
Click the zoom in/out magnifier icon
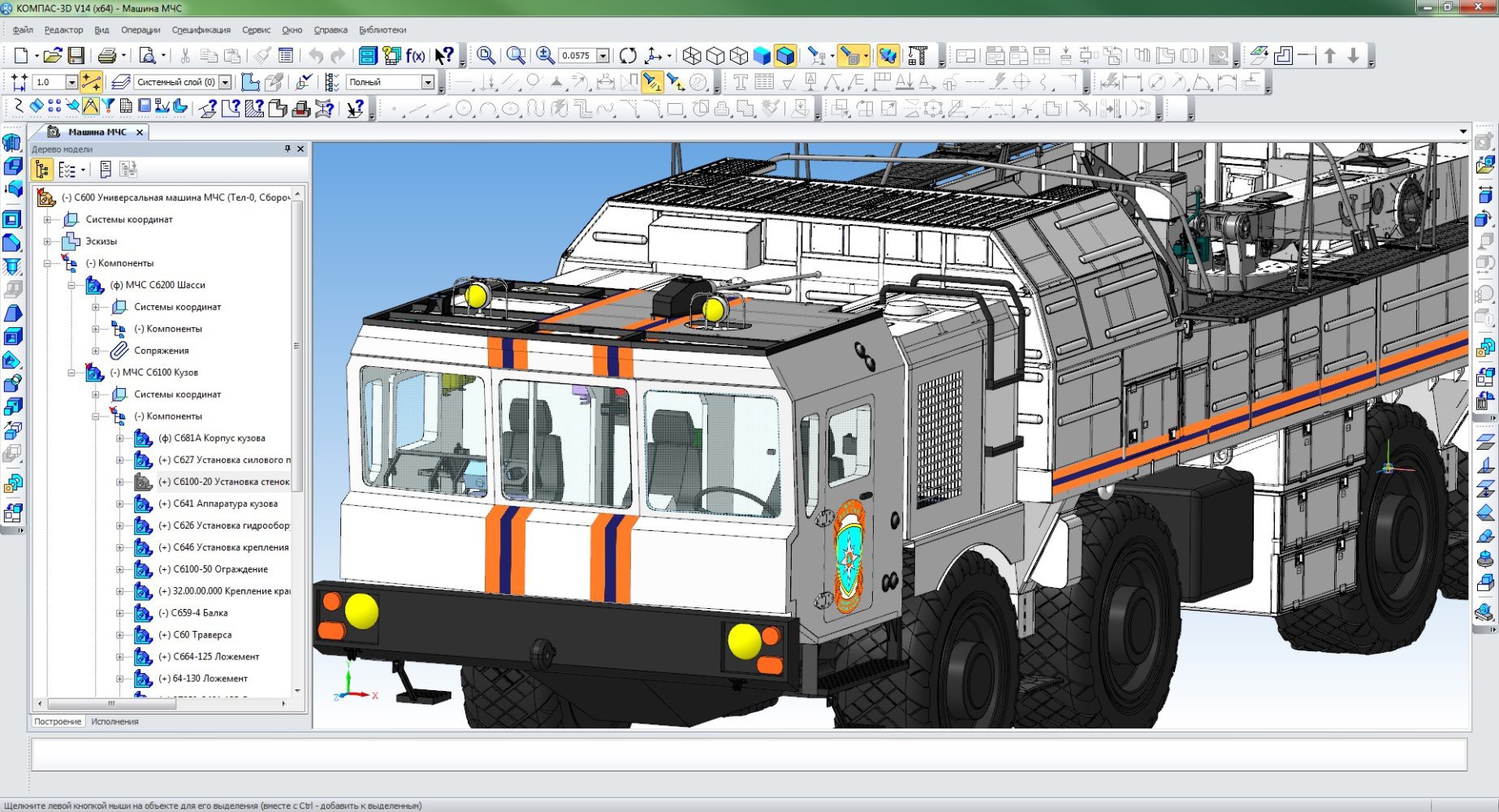[546, 55]
